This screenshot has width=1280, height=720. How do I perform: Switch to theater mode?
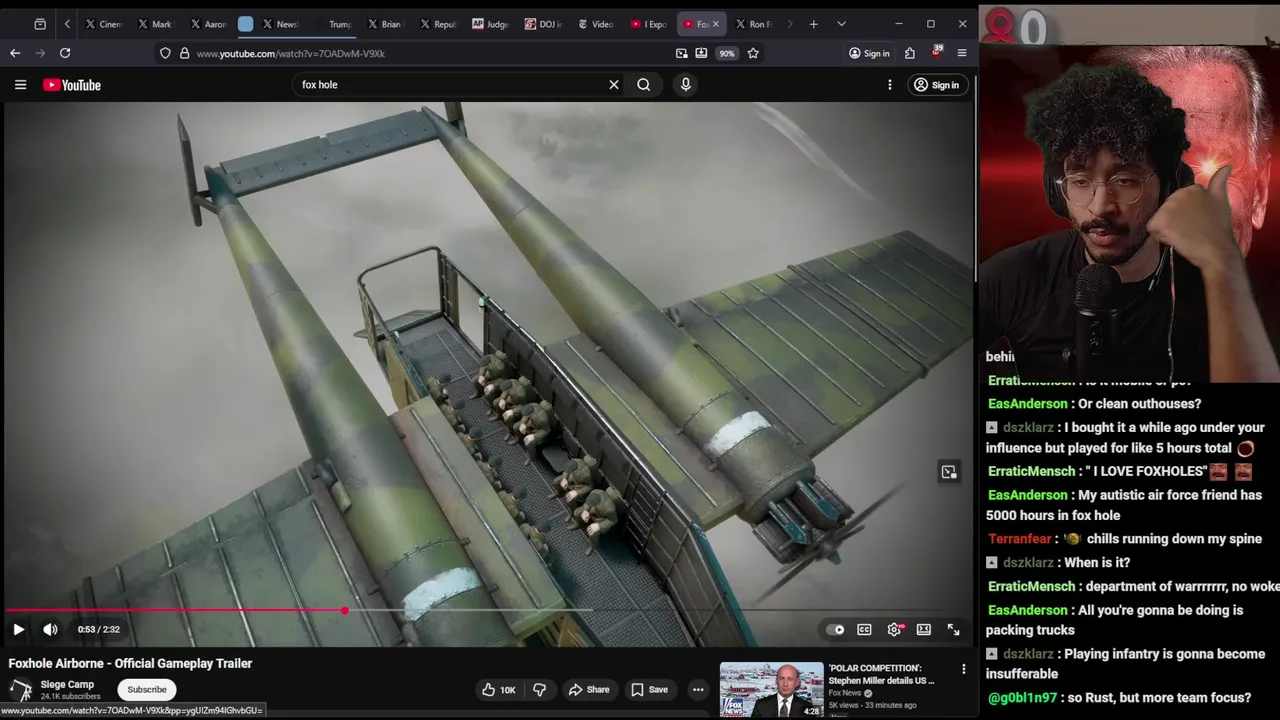[924, 629]
